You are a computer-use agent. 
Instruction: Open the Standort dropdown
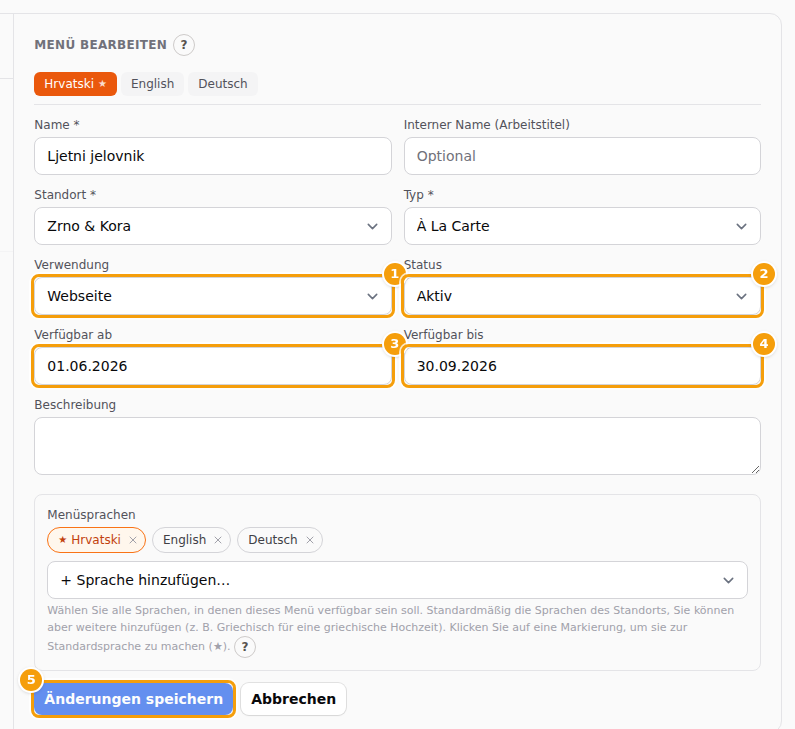[x=212, y=226]
